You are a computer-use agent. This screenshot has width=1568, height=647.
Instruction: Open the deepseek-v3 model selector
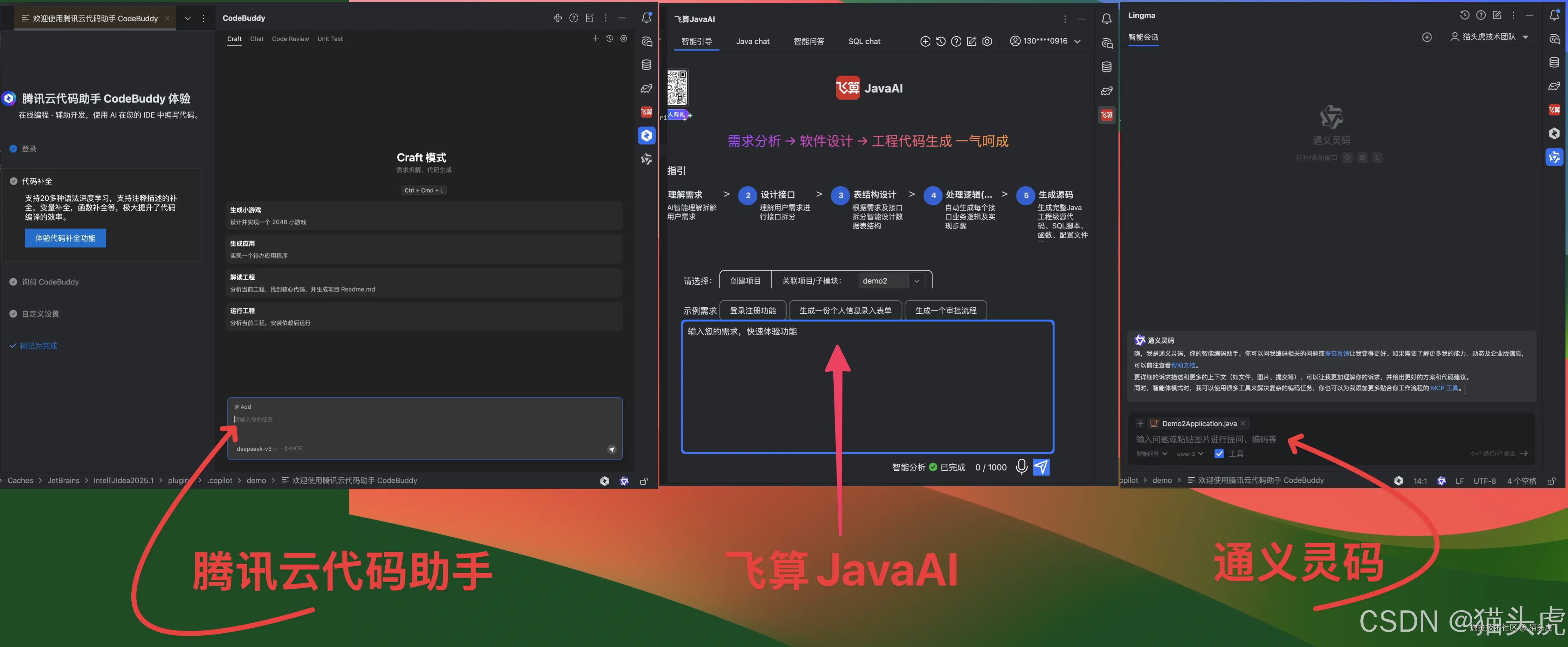coord(254,449)
